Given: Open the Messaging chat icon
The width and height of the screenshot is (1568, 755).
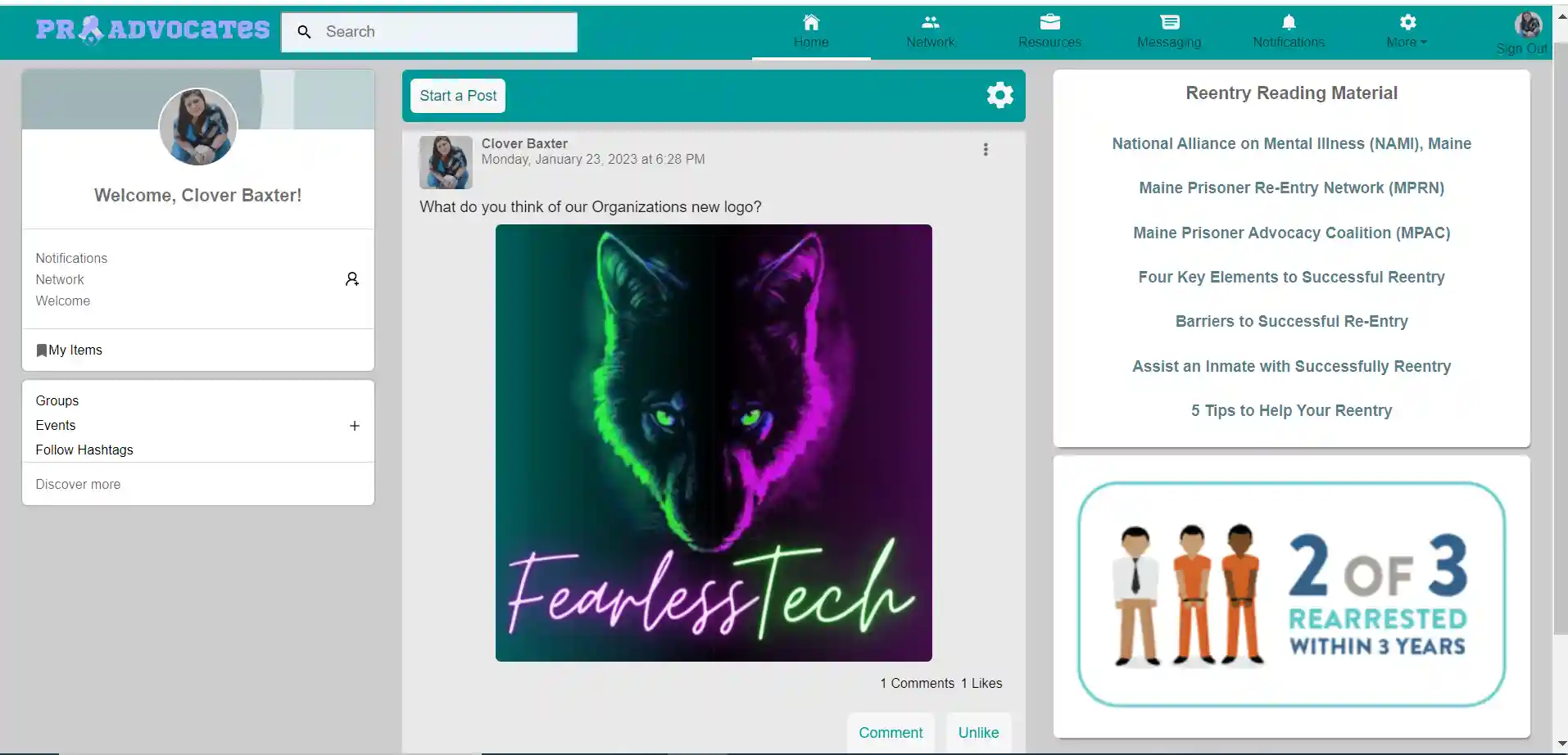Looking at the screenshot, I should pos(1169,23).
